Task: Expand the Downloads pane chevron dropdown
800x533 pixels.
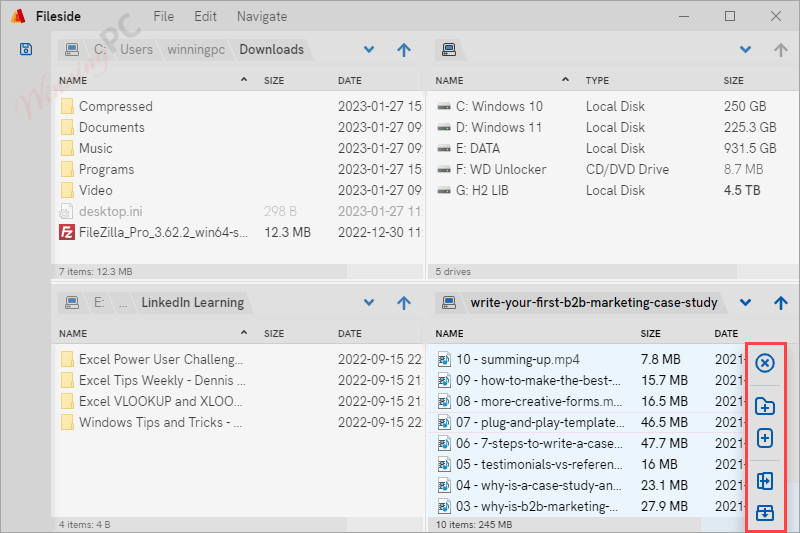Action: 369,49
